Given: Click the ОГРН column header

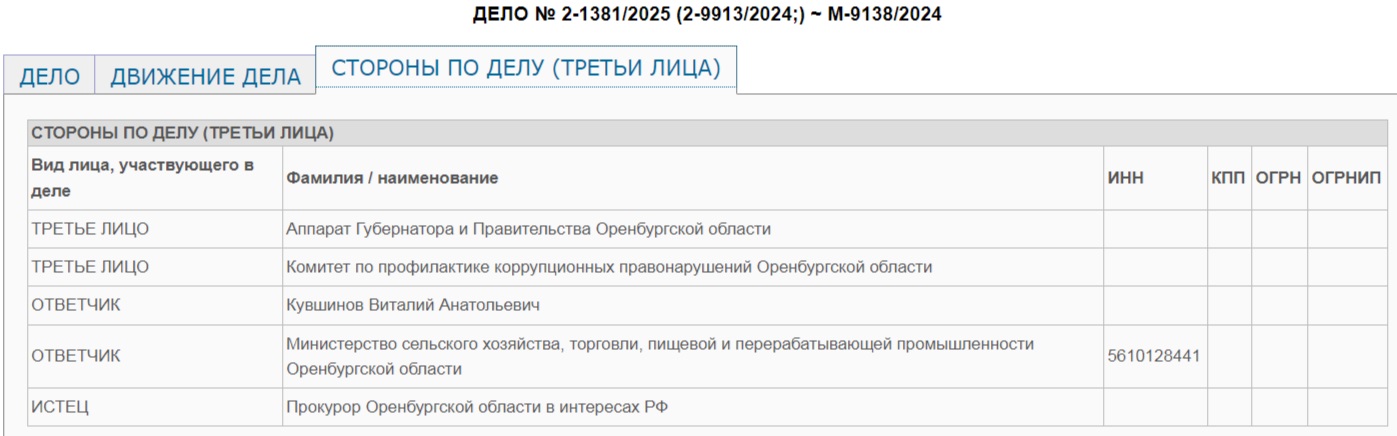Looking at the screenshot, I should tap(1278, 178).
